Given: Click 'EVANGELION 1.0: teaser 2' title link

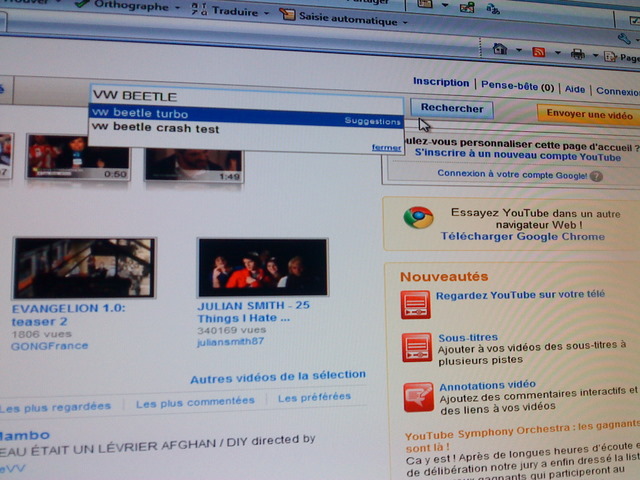Looking at the screenshot, I should tap(68, 315).
